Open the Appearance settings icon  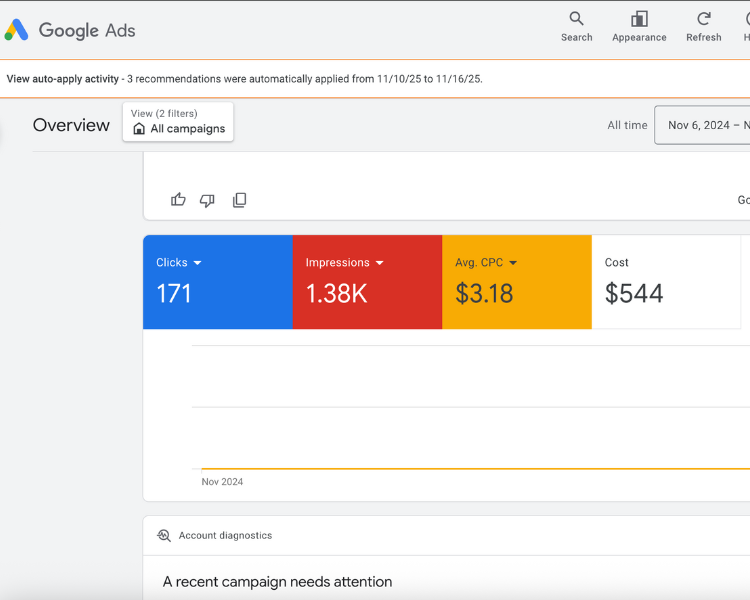[x=639, y=19]
